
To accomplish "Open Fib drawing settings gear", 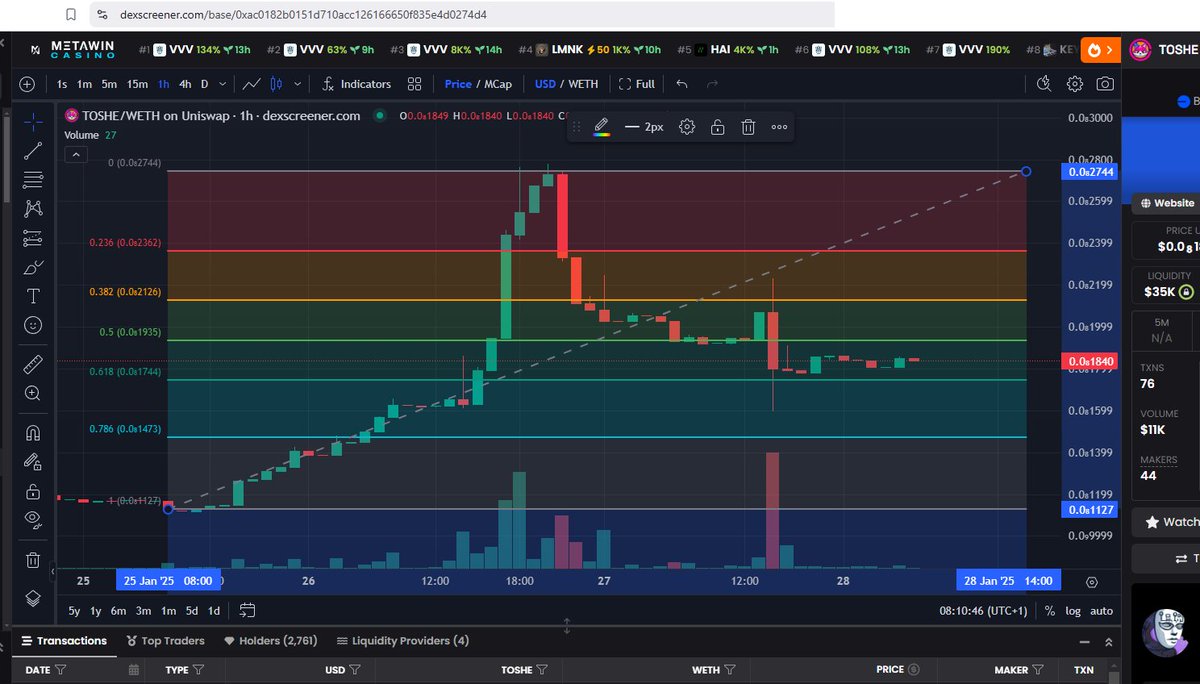I will pyautogui.click(x=687, y=127).
